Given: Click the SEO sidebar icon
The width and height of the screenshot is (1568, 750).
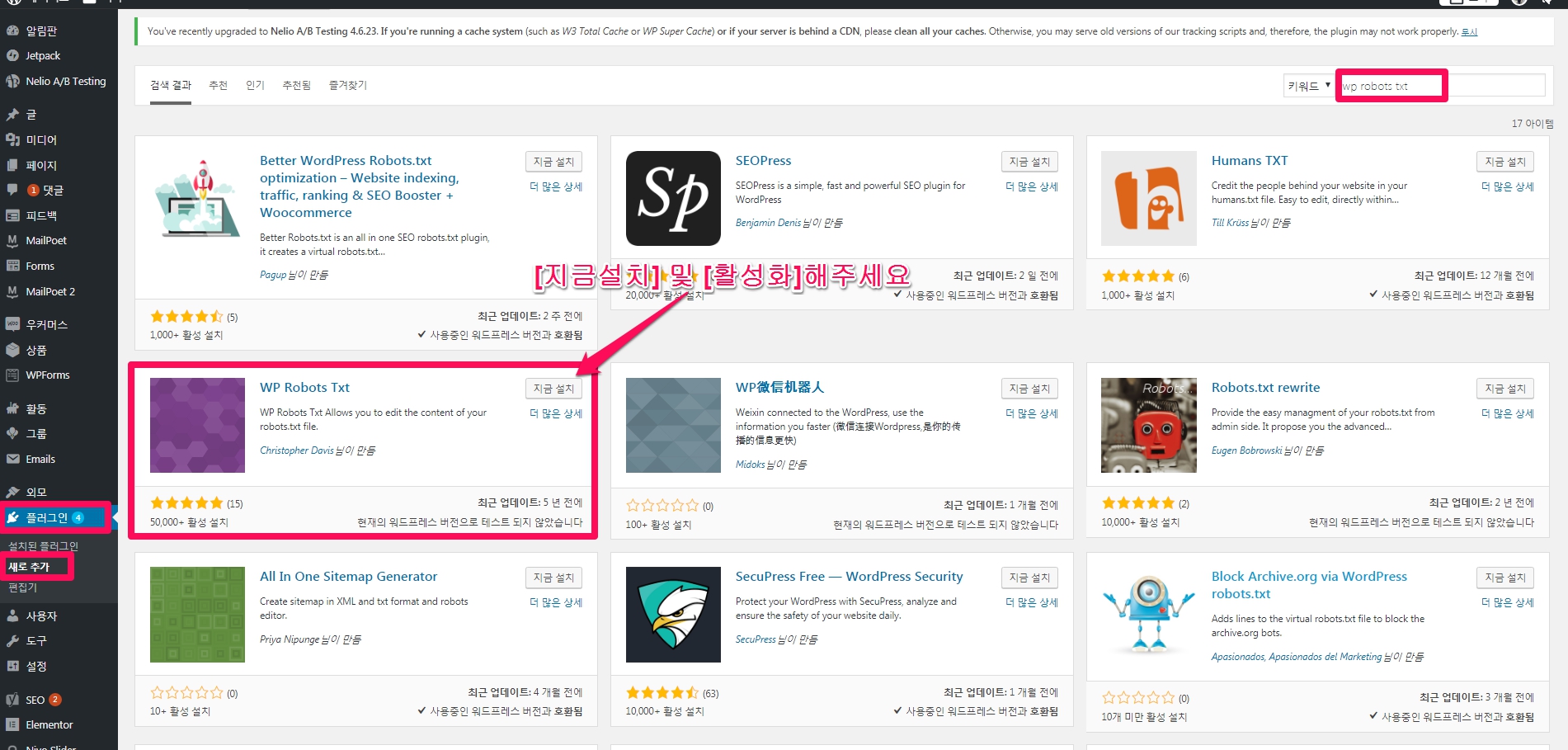Looking at the screenshot, I should 12,700.
